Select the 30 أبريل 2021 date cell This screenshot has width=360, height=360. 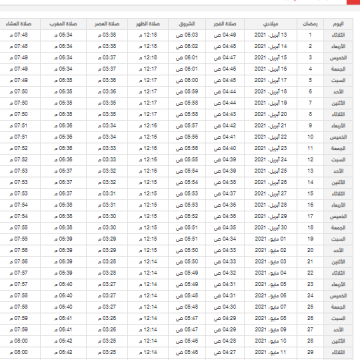click(x=271, y=228)
